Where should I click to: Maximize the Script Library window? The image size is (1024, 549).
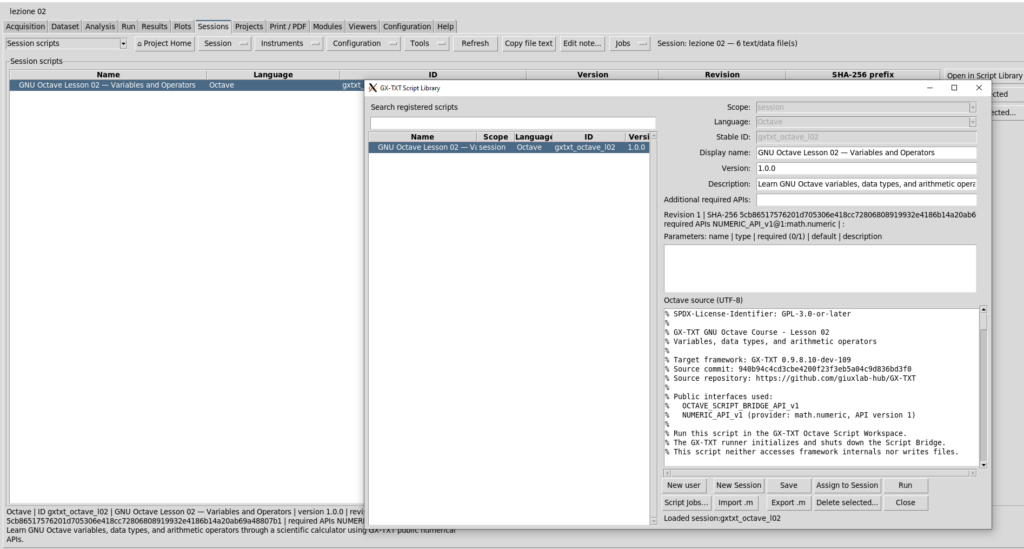point(954,87)
